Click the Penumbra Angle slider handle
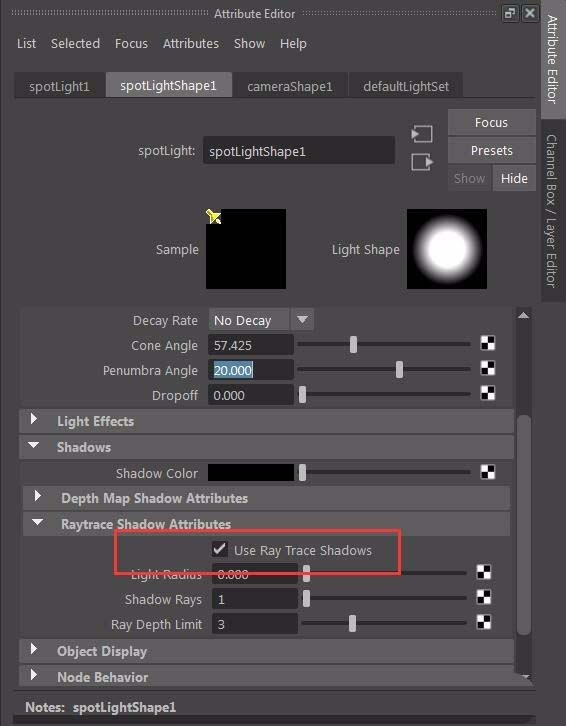Viewport: 566px width, 726px height. coord(399,369)
